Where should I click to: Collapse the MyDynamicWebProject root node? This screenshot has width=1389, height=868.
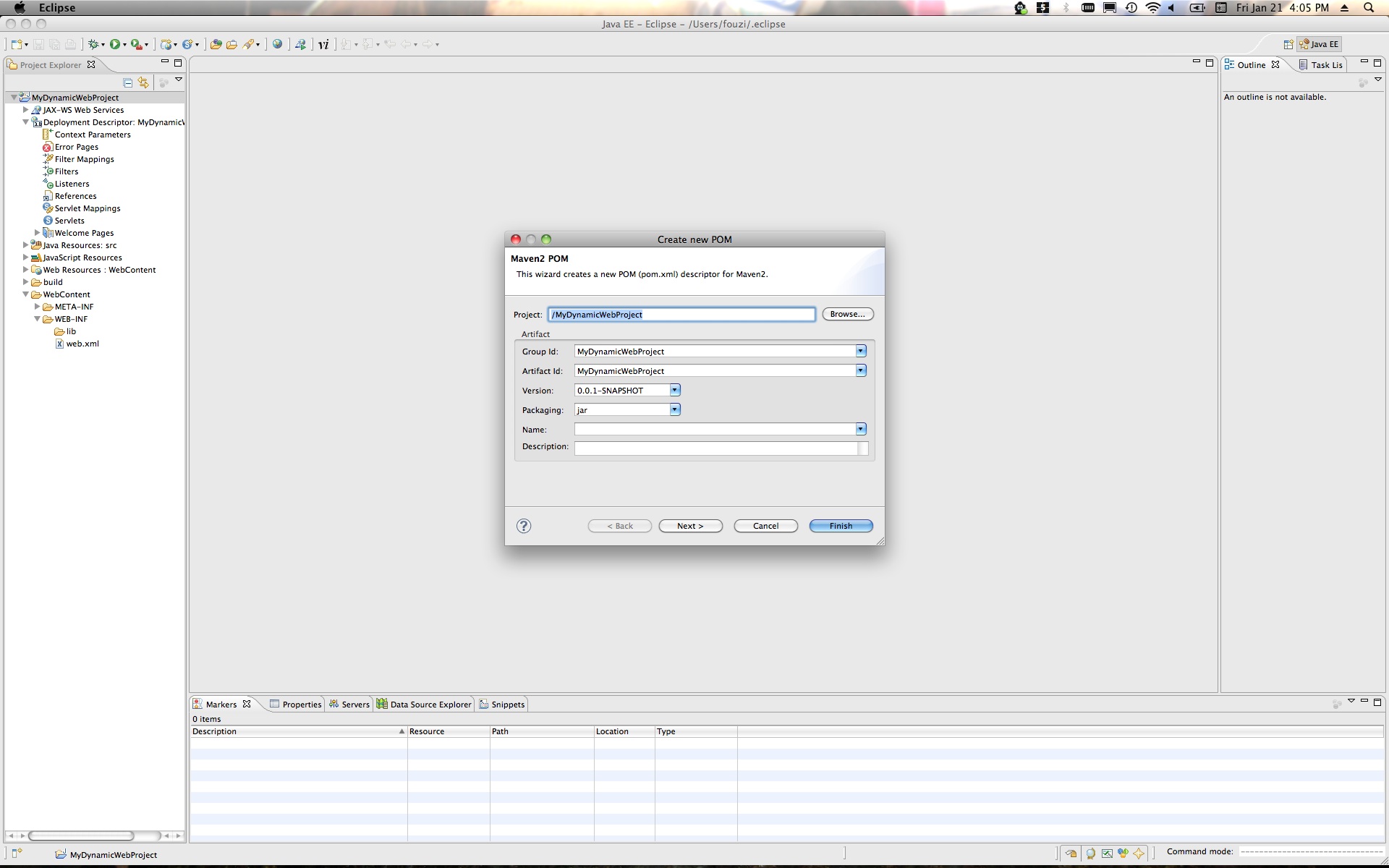click(14, 97)
